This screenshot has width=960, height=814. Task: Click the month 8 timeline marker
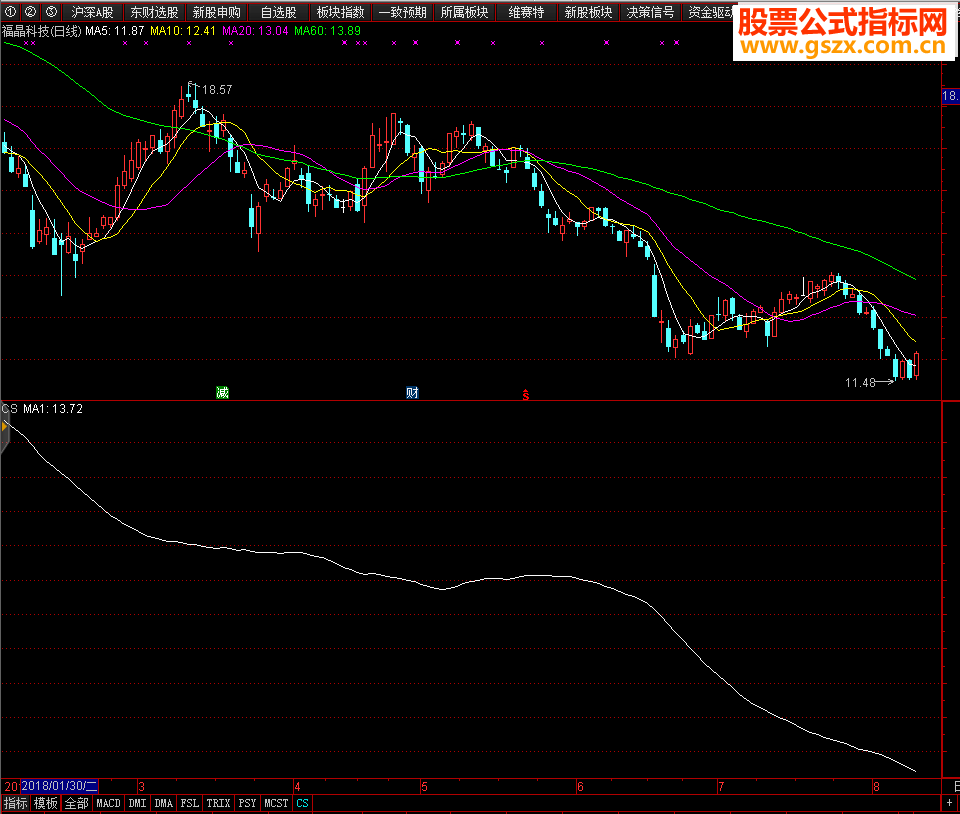tap(876, 786)
